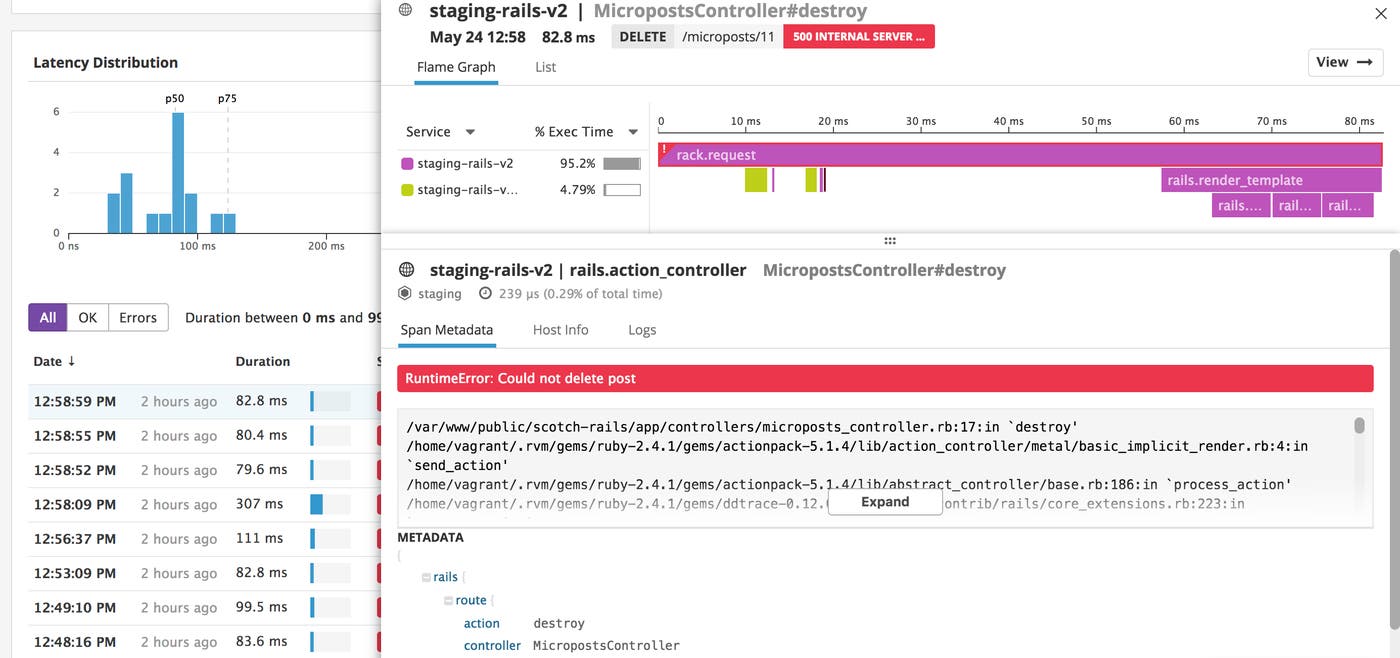This screenshot has width=1400, height=658.
Task: Click the panel resize grip between trace panels
Action: pyautogui.click(x=889, y=240)
